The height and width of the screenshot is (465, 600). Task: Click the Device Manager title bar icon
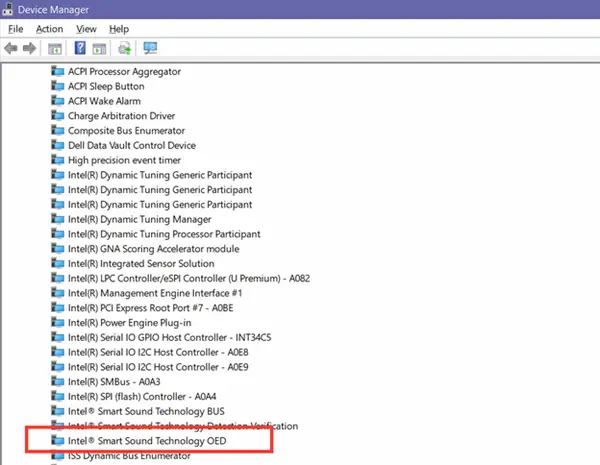coord(8,9)
